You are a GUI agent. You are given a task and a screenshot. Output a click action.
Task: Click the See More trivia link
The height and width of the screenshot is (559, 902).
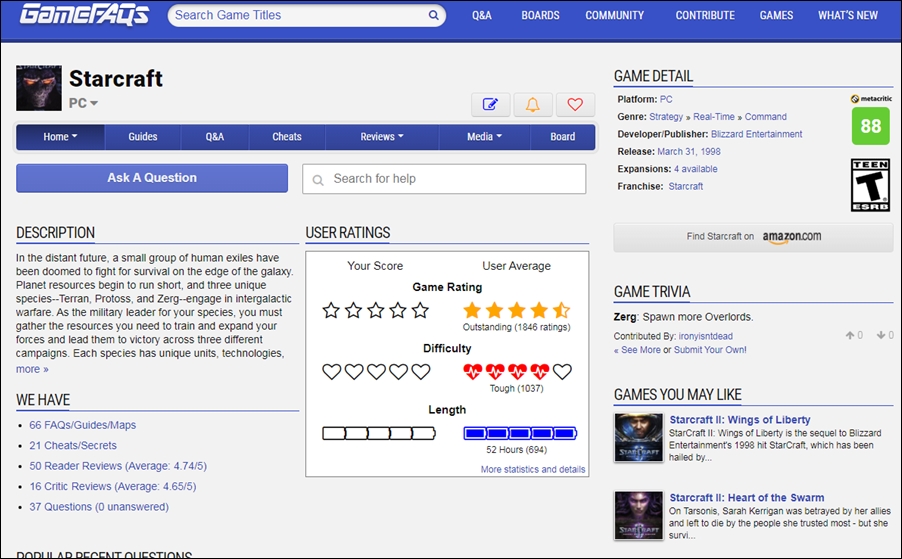pos(637,350)
